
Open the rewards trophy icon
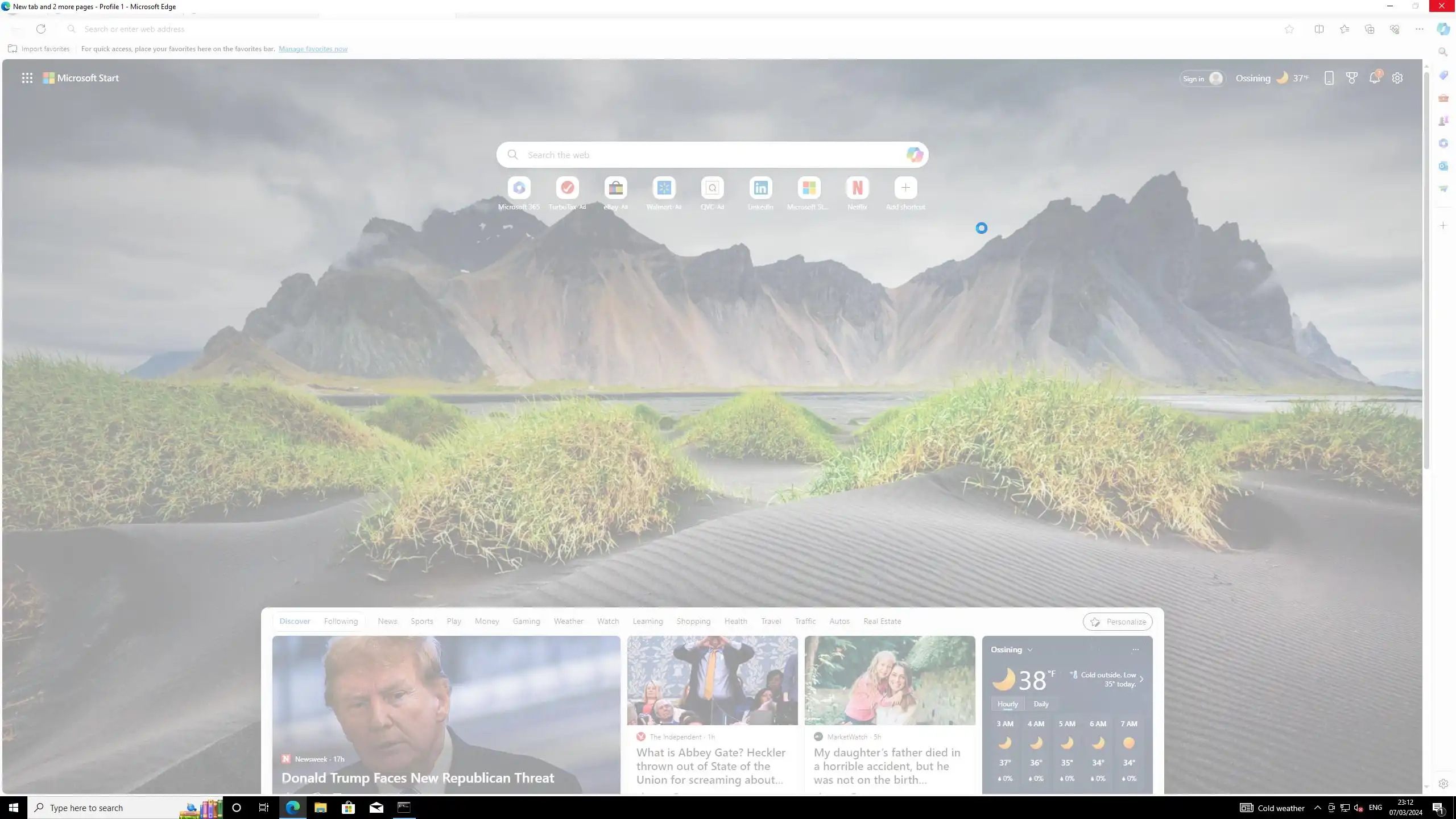(1352, 78)
